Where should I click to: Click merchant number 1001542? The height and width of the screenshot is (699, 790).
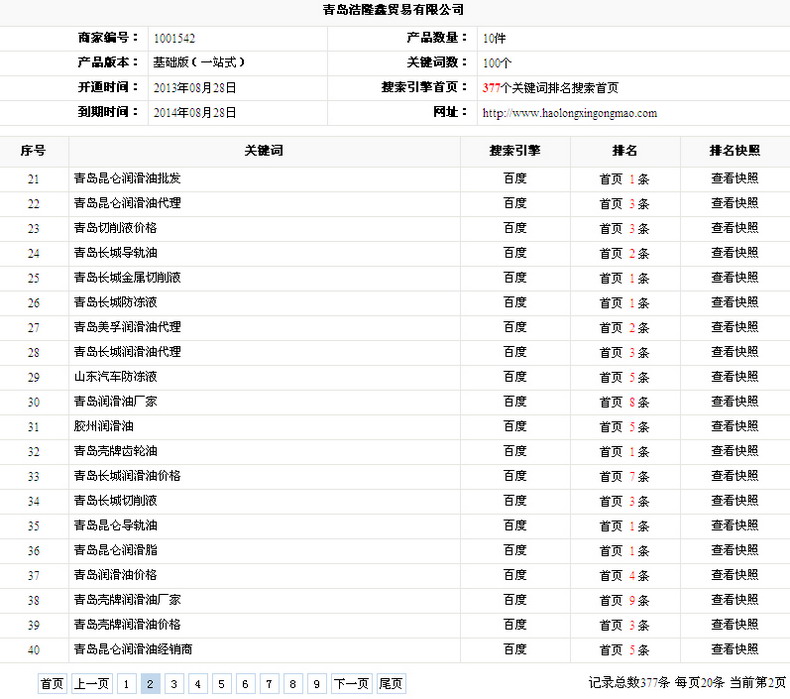coord(174,38)
